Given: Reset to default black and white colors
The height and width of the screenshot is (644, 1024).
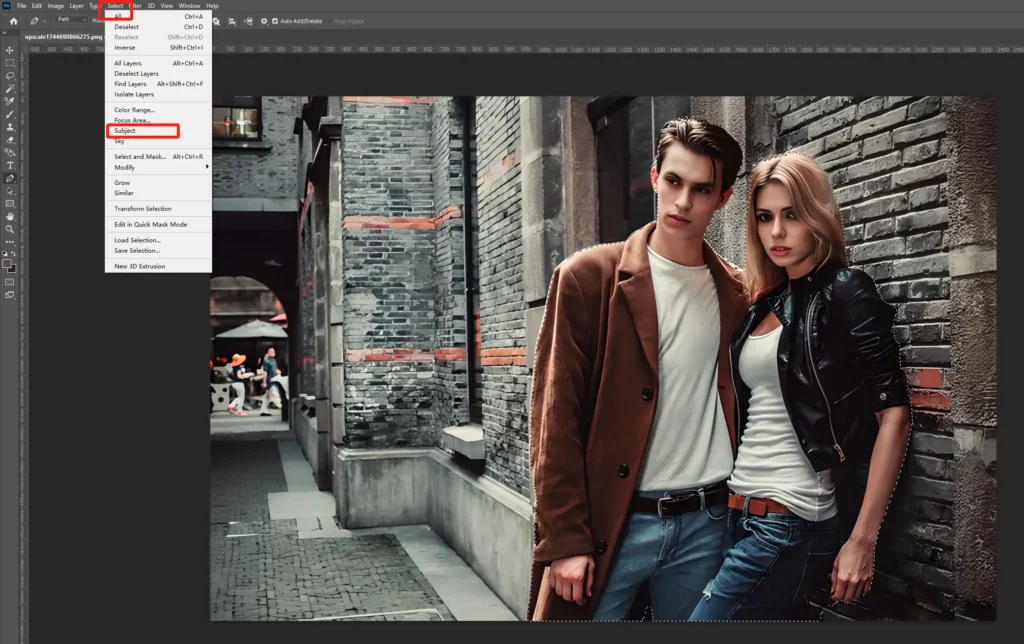Looking at the screenshot, I should tap(5, 253).
